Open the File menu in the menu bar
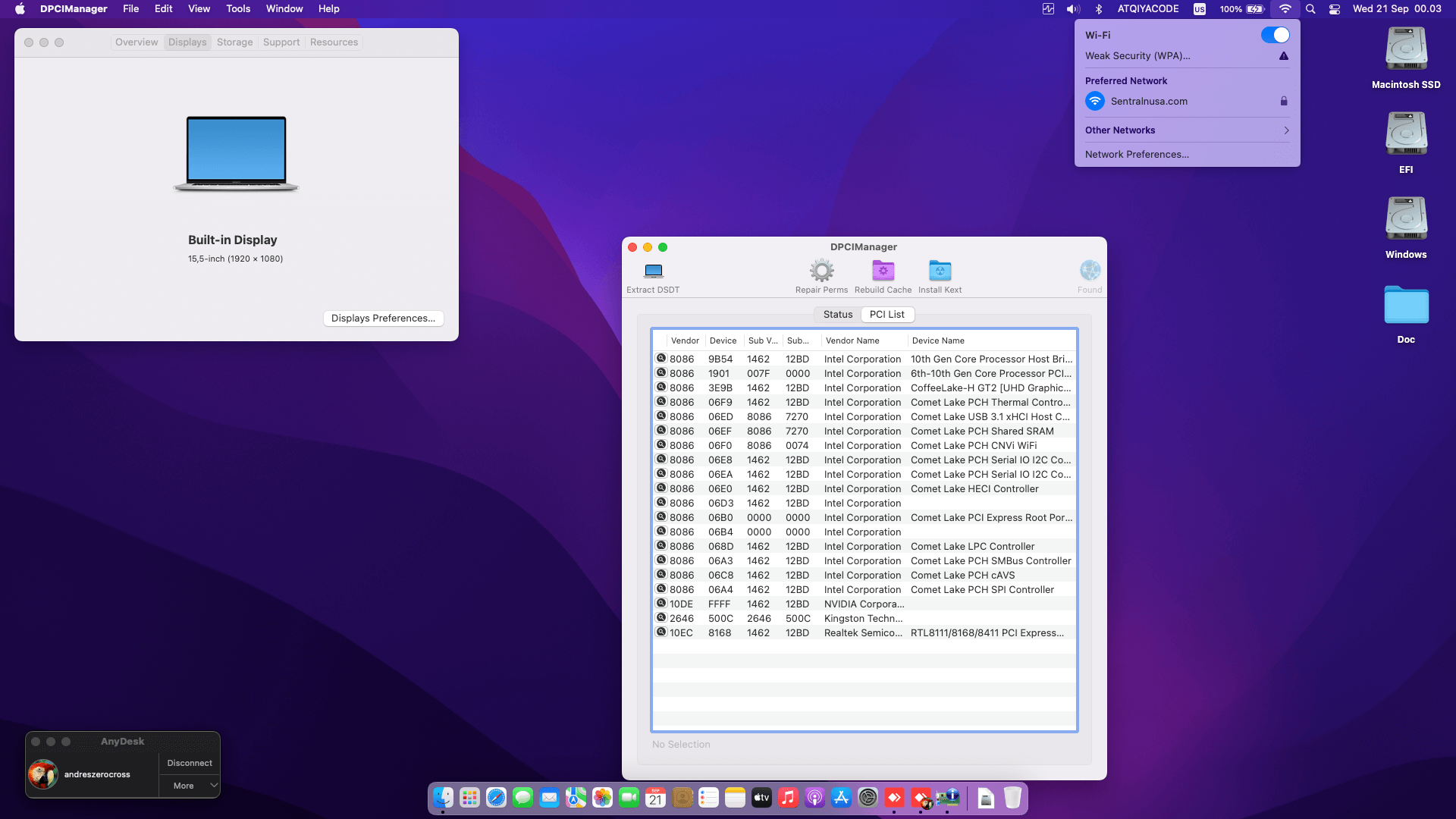 tap(131, 9)
